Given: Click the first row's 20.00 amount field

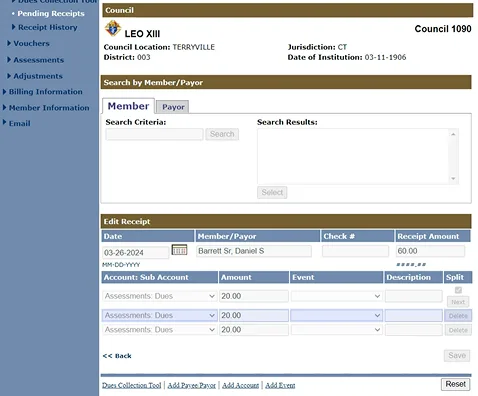Looking at the screenshot, I should click(254, 296).
